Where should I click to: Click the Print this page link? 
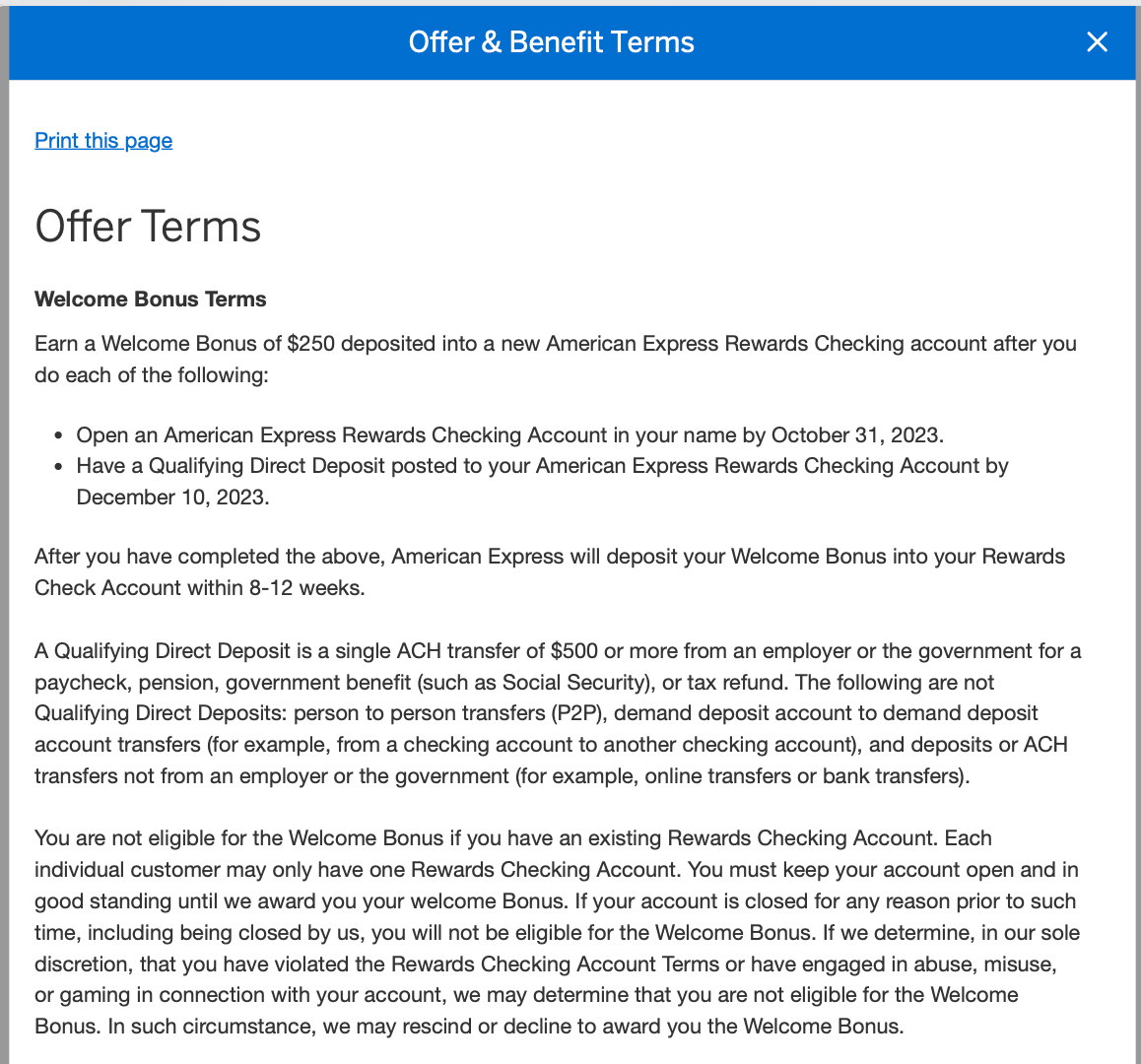pyautogui.click(x=103, y=141)
